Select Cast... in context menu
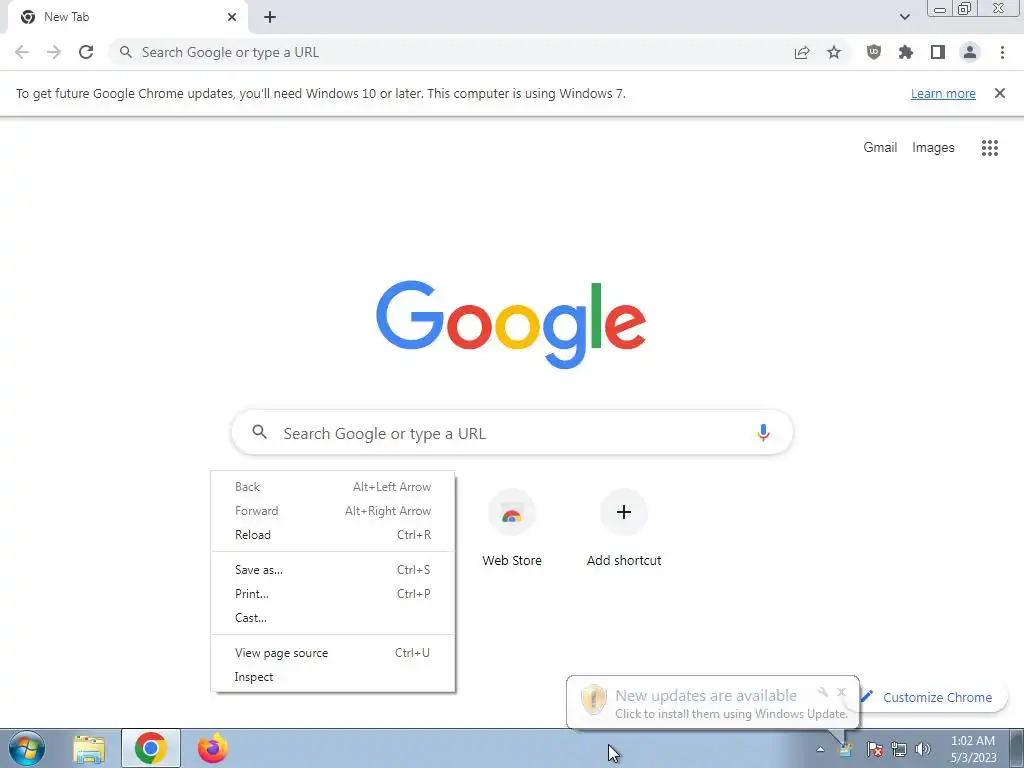Screen dimensions: 1024x768 [x=332, y=618]
